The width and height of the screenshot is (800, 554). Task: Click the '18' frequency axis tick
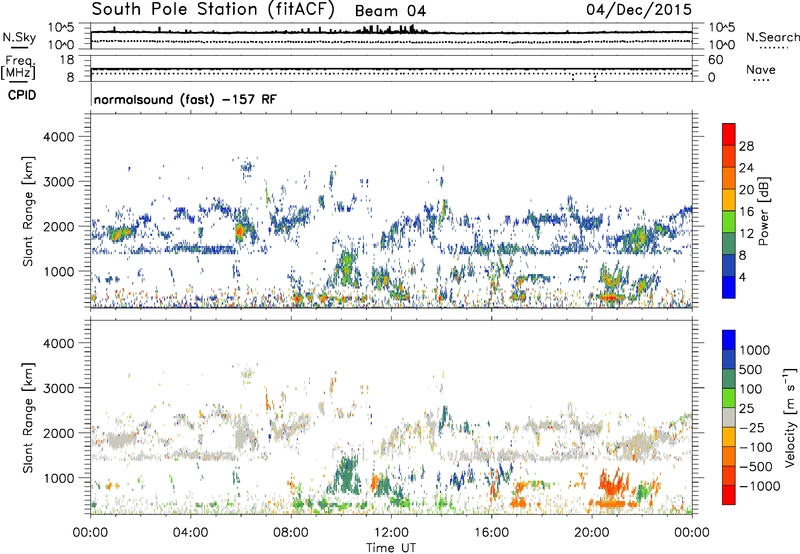coord(67,60)
